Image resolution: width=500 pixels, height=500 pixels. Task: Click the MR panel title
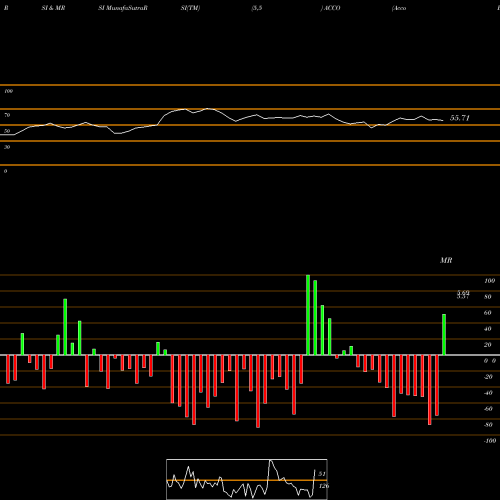tap(446, 260)
